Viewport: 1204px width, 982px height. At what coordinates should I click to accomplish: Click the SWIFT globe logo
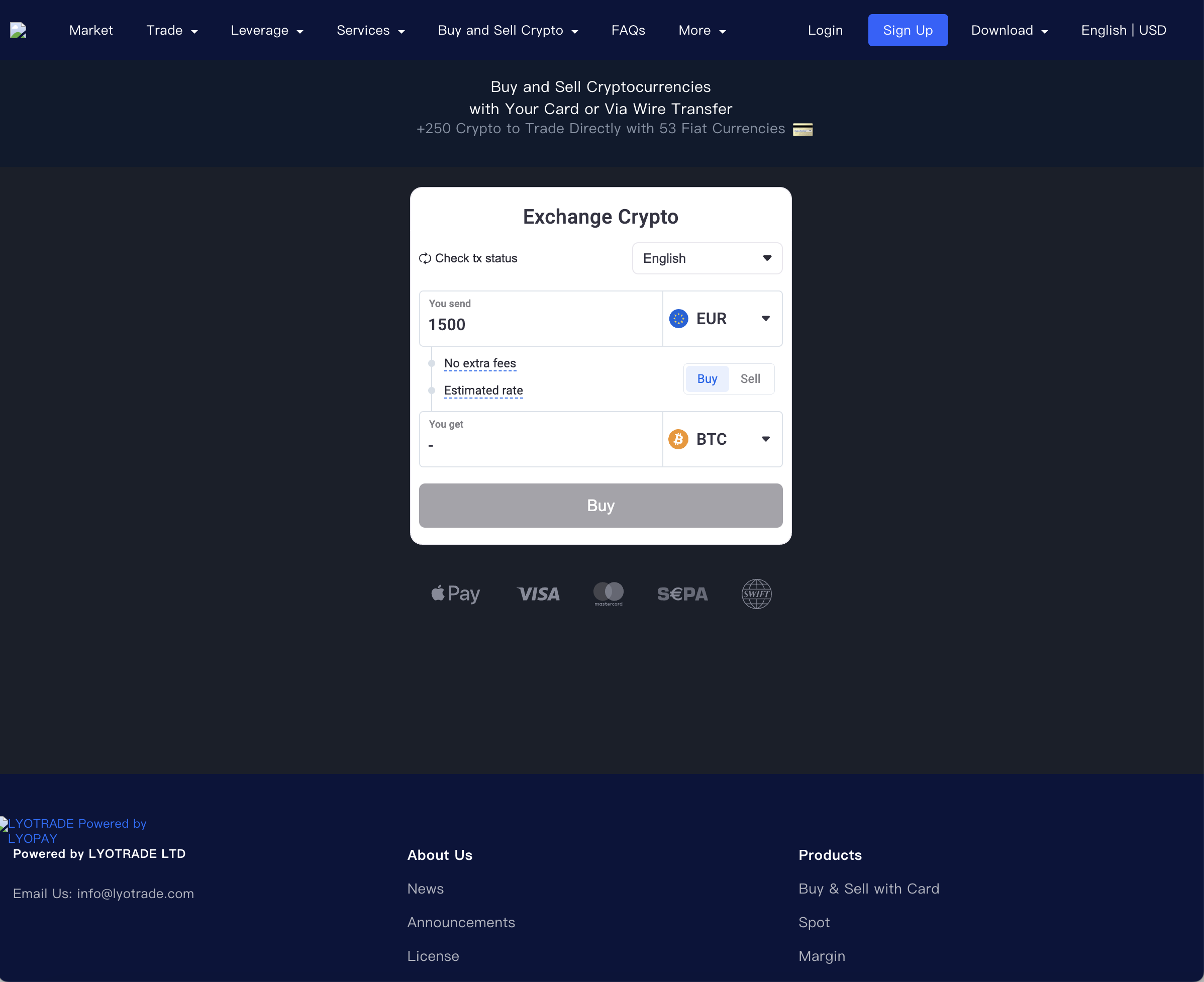click(756, 594)
